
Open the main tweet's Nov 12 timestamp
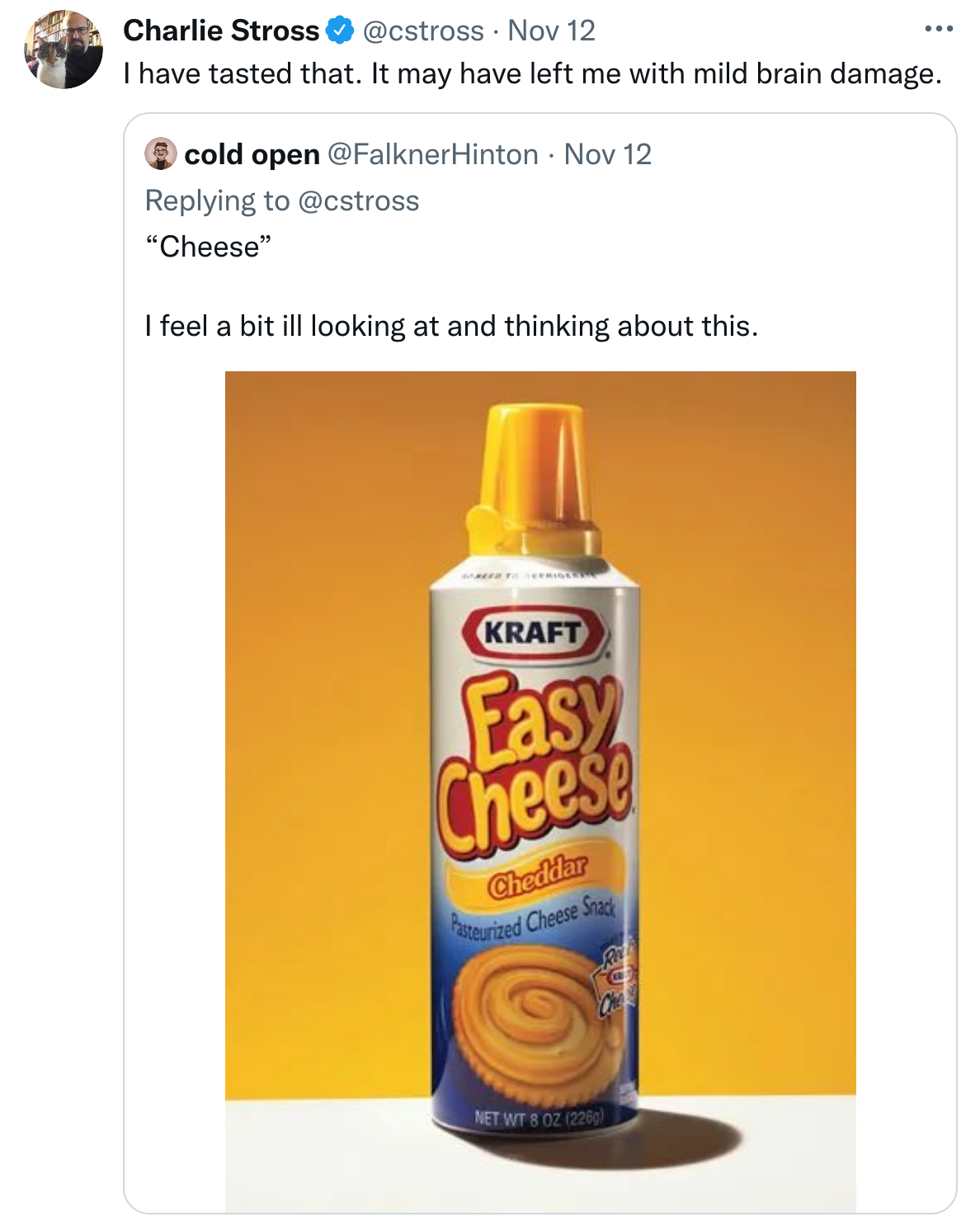[x=551, y=31]
